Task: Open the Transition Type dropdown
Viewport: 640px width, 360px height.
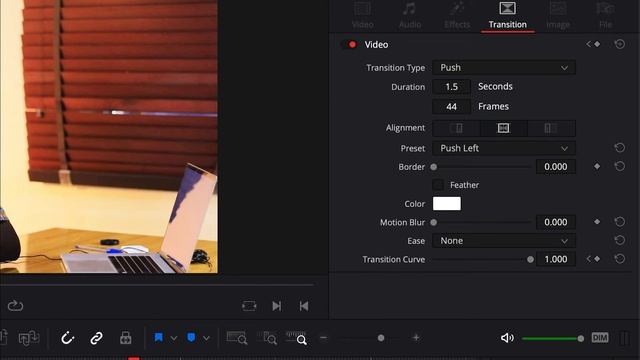Action: 504,67
